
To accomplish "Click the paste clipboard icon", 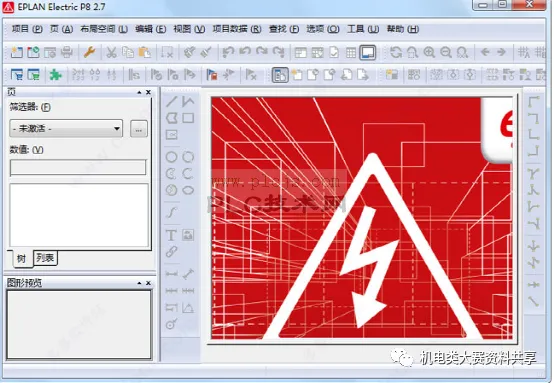I will pos(145,53).
